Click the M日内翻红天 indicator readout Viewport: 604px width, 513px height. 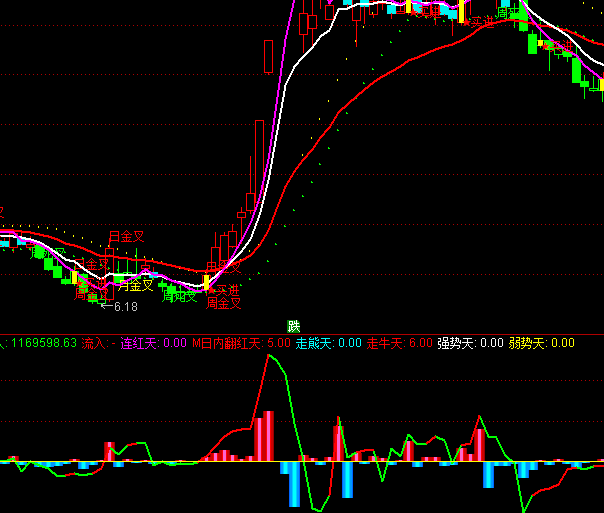(x=240, y=343)
